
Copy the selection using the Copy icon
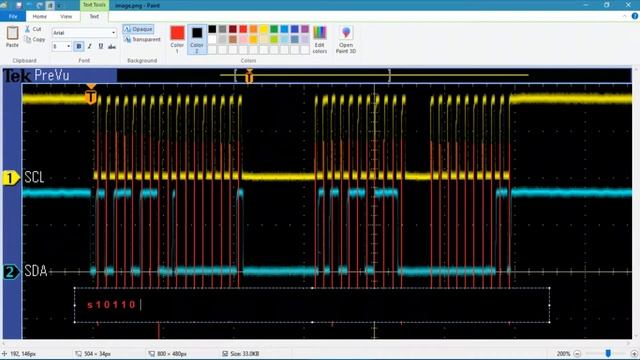click(x=35, y=40)
